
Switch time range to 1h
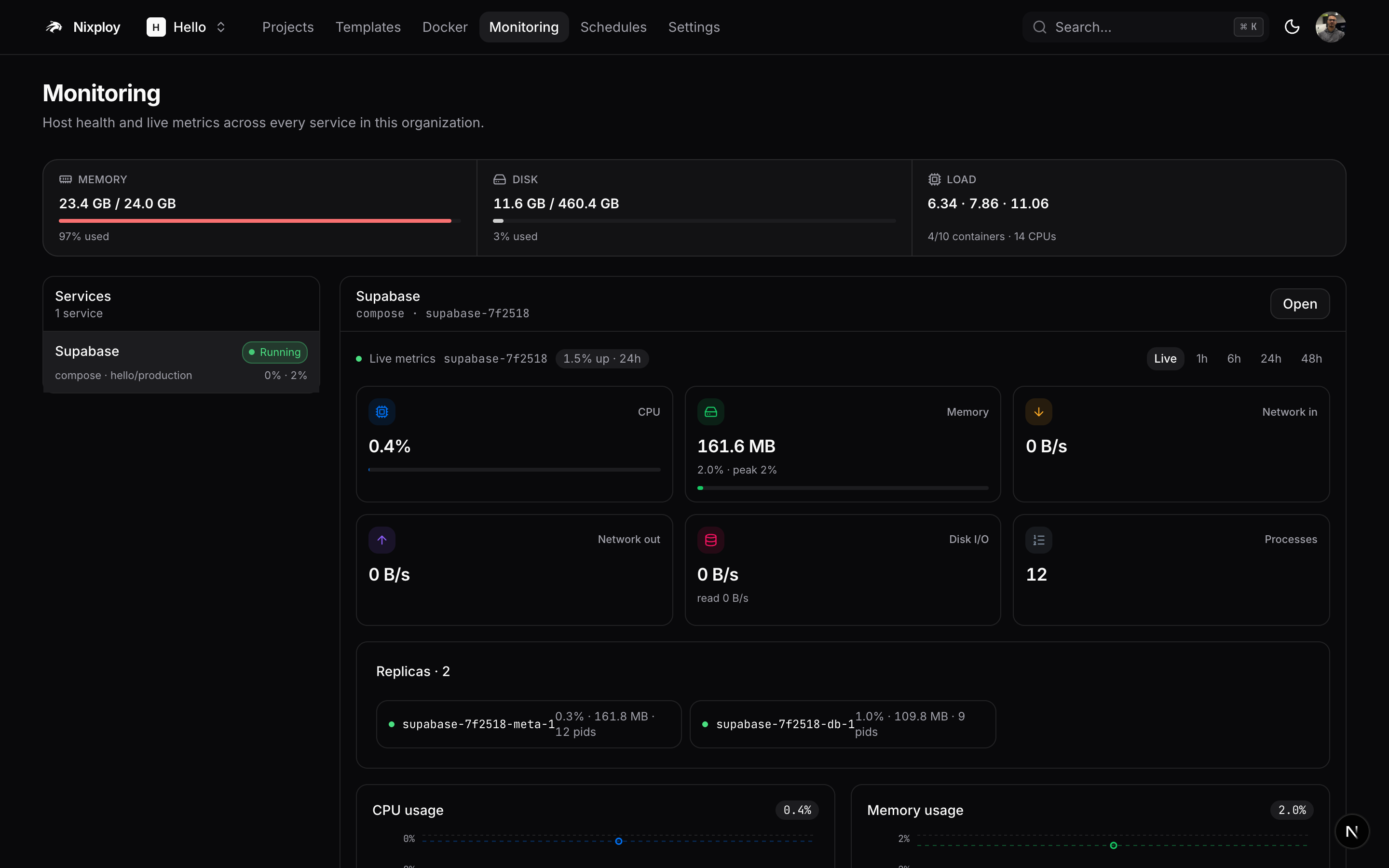tap(1202, 359)
